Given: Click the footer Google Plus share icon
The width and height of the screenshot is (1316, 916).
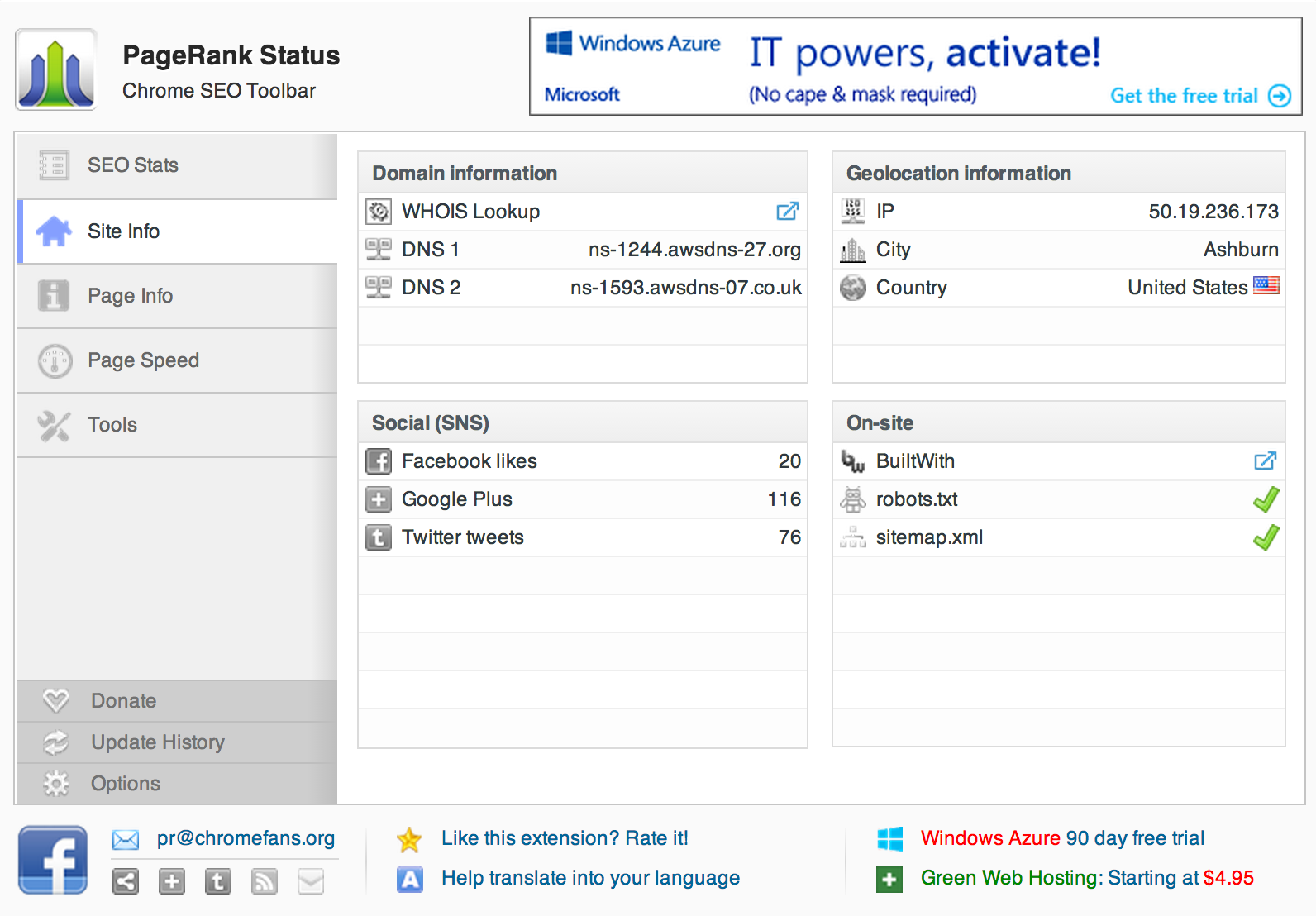Looking at the screenshot, I should [x=172, y=882].
